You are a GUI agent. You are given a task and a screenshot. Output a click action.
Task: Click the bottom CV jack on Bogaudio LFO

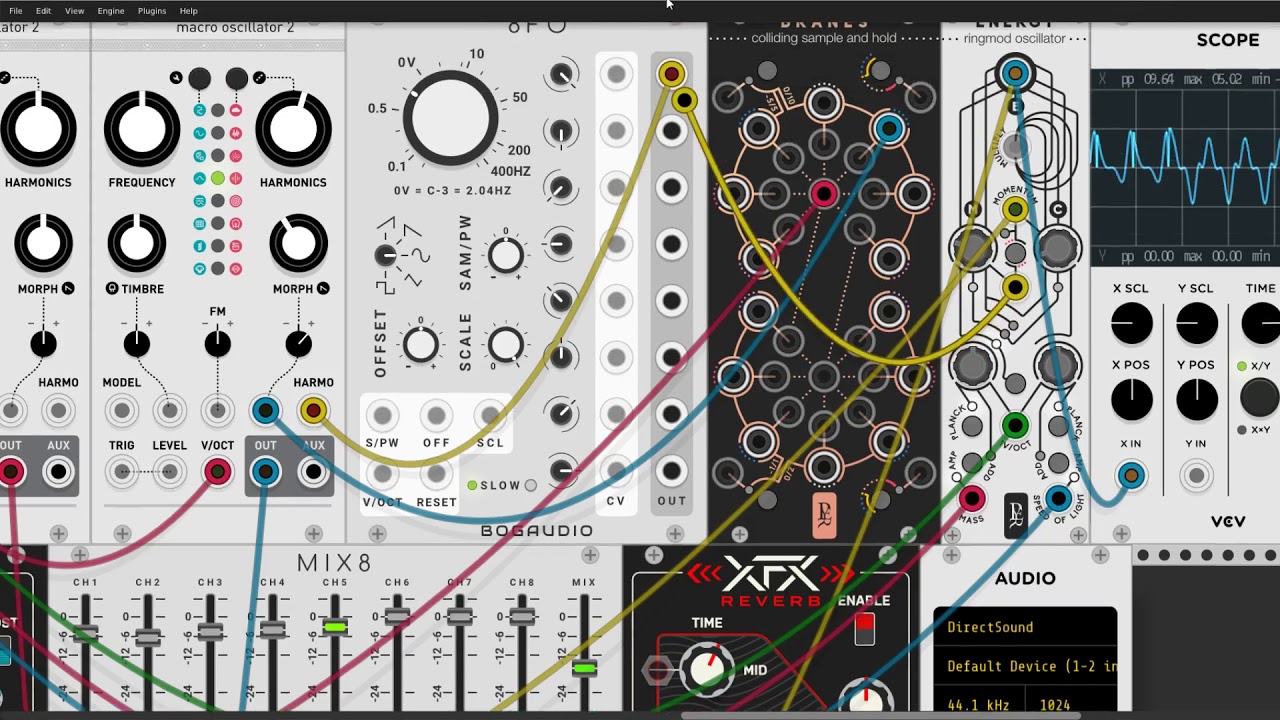pyautogui.click(x=616, y=471)
